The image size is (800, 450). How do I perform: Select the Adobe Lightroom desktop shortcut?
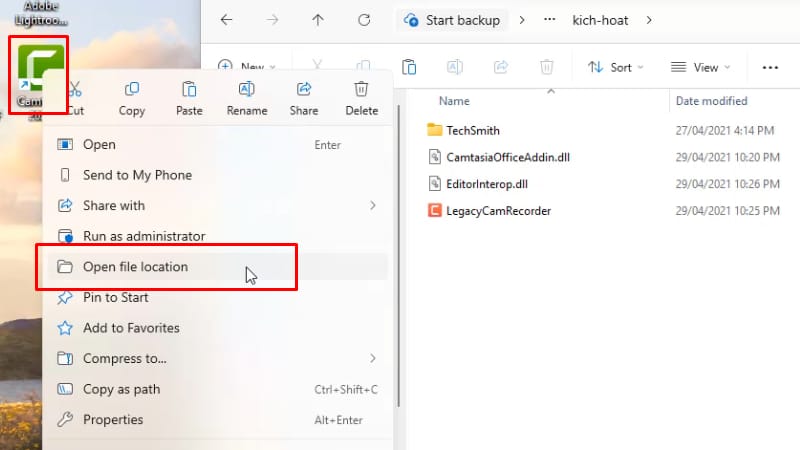coord(41,14)
